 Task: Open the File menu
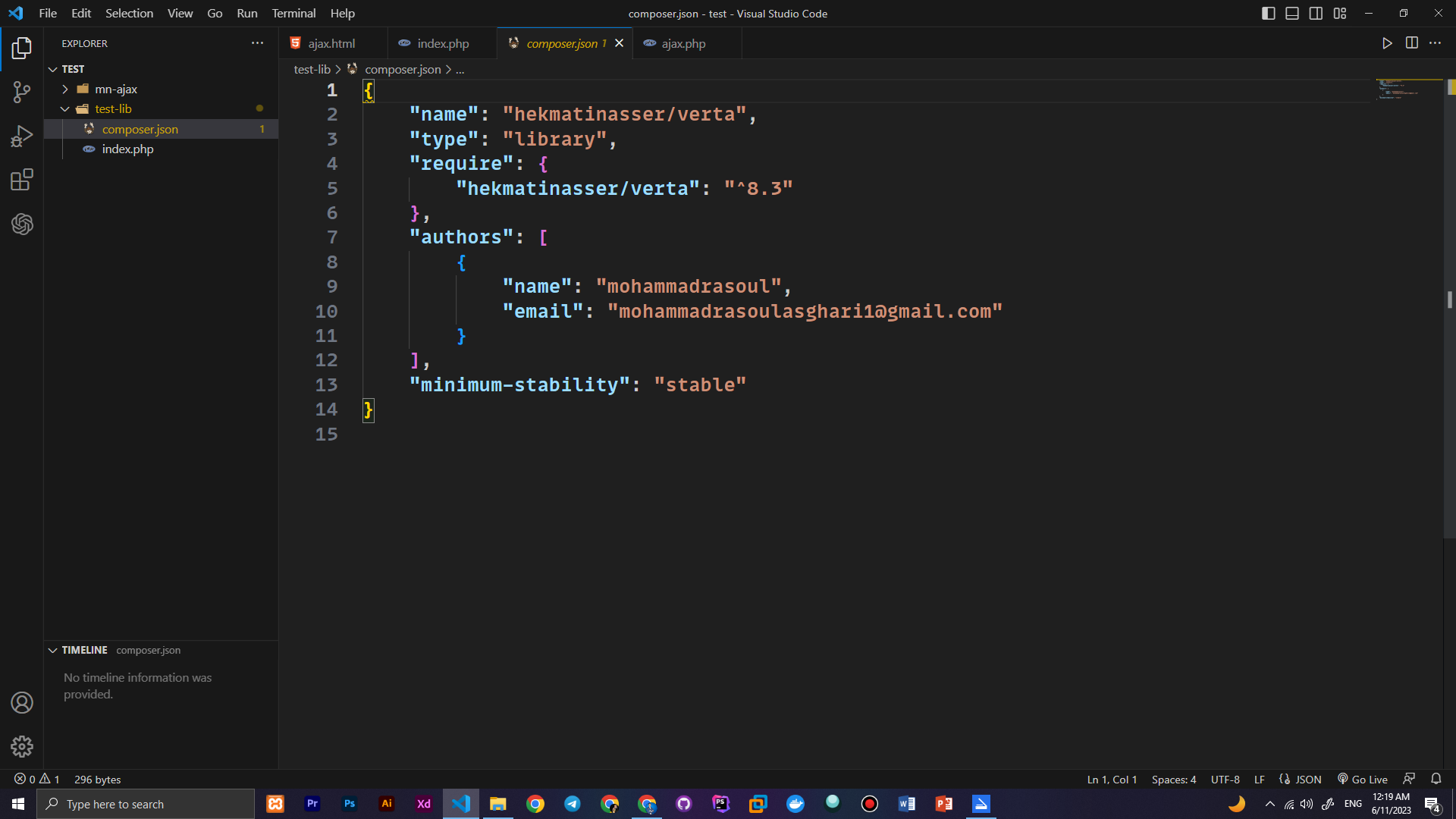(48, 14)
